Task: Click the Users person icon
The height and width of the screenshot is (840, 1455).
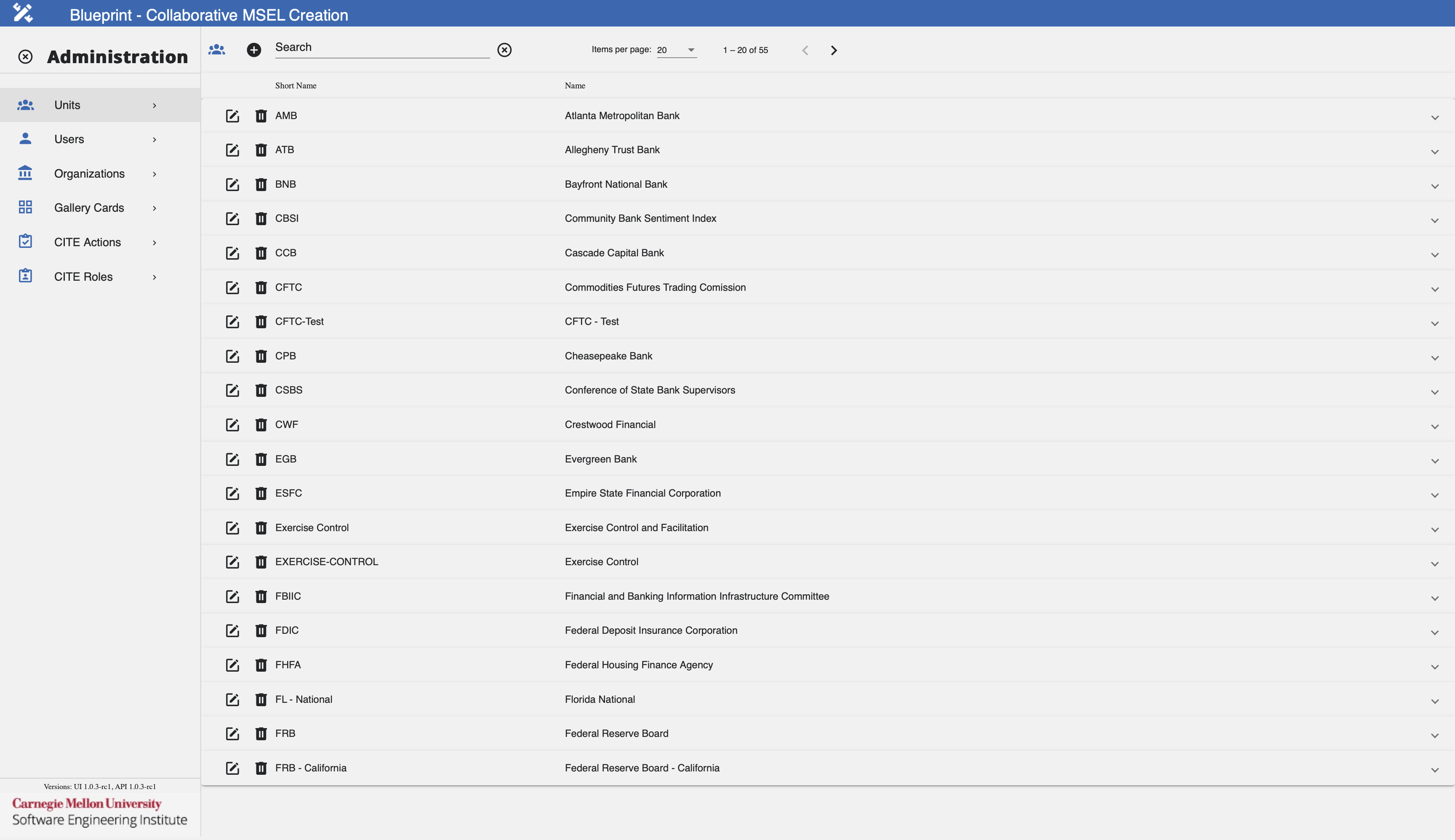Action: coord(25,138)
